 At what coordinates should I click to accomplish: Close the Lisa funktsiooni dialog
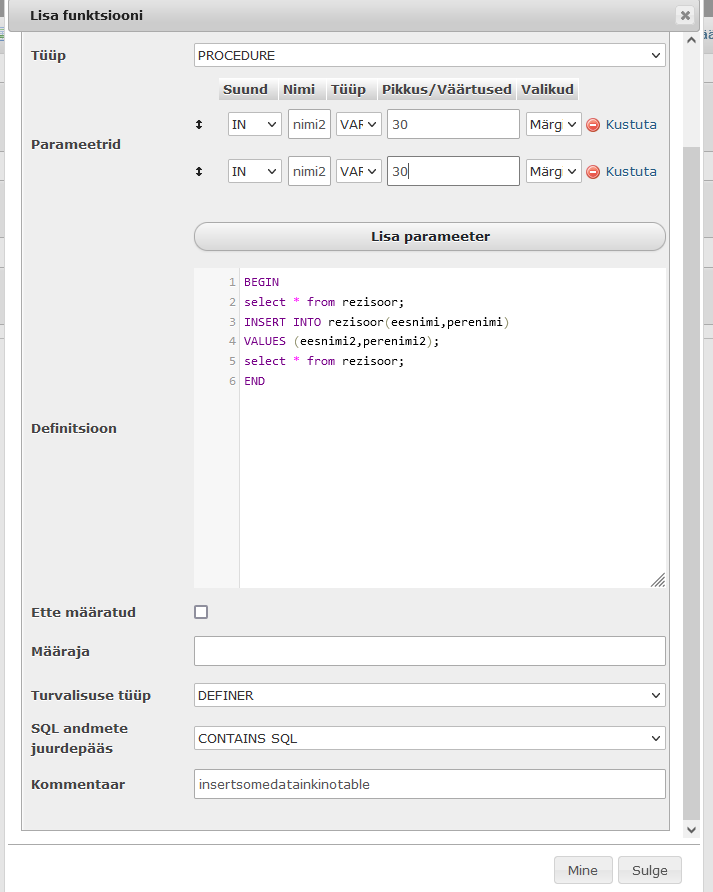[x=685, y=15]
